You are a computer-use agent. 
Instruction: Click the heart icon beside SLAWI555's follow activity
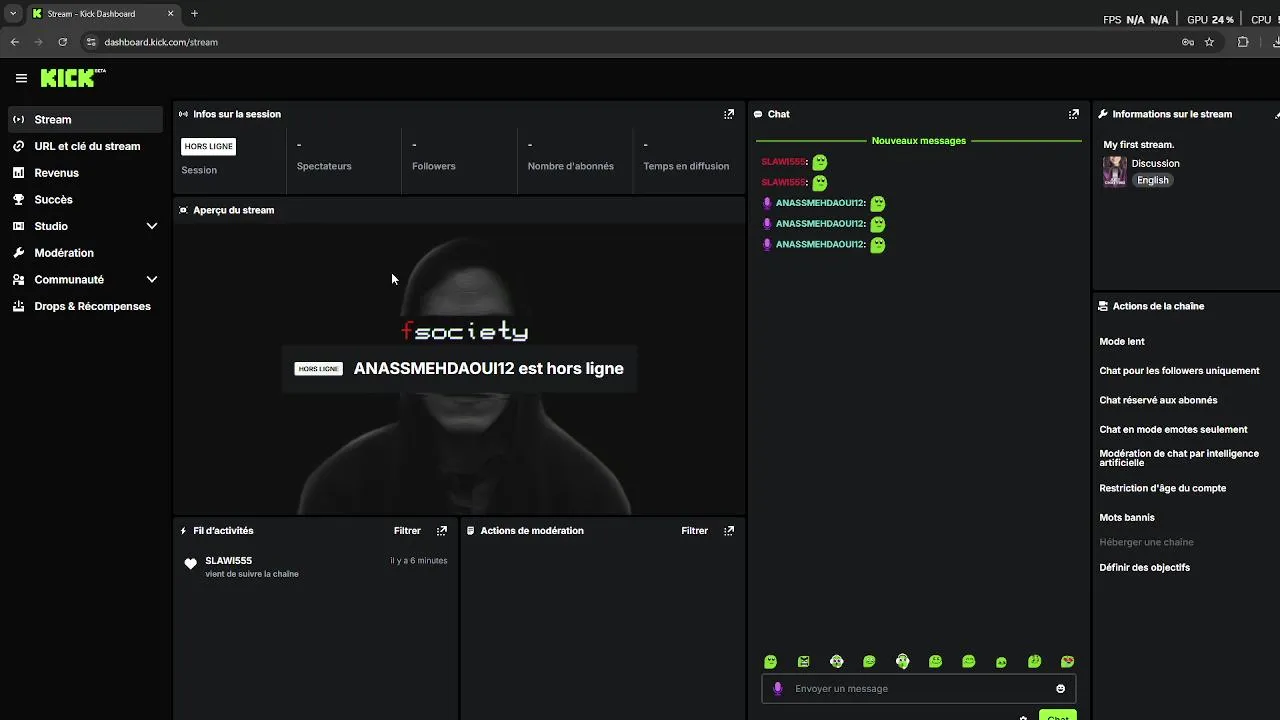(191, 564)
